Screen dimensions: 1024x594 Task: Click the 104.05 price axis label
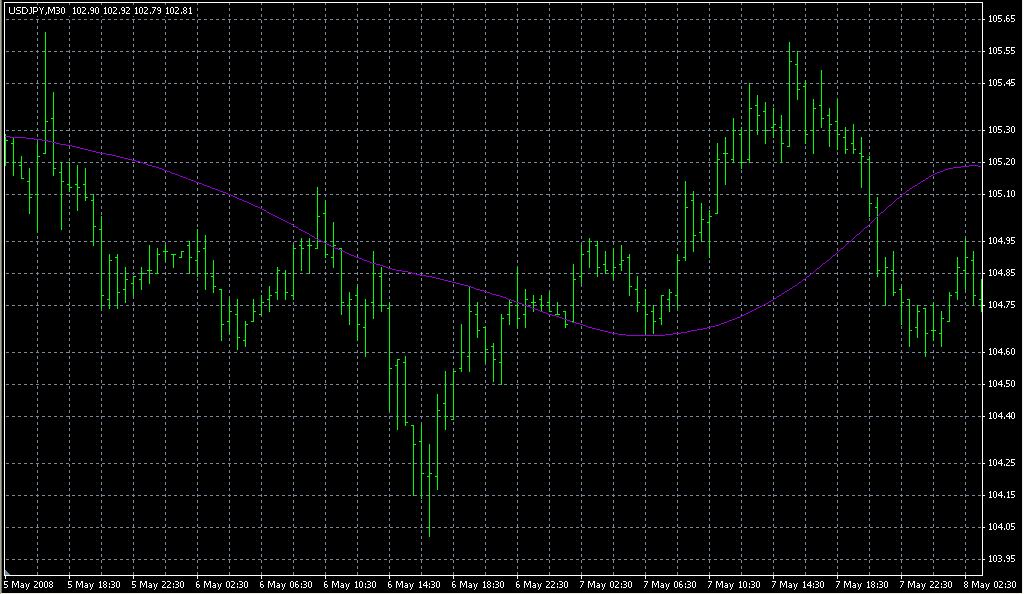point(1001,527)
